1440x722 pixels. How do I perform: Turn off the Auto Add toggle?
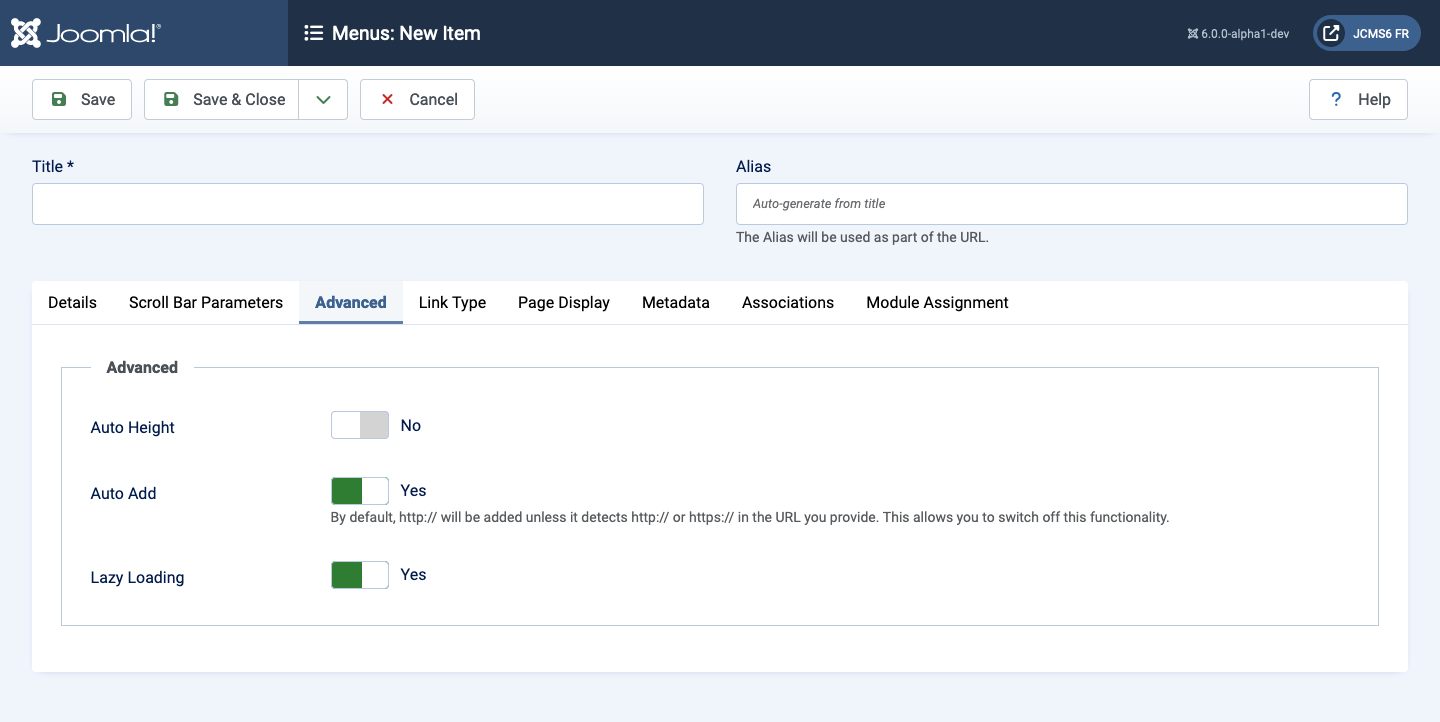pyautogui.click(x=360, y=490)
